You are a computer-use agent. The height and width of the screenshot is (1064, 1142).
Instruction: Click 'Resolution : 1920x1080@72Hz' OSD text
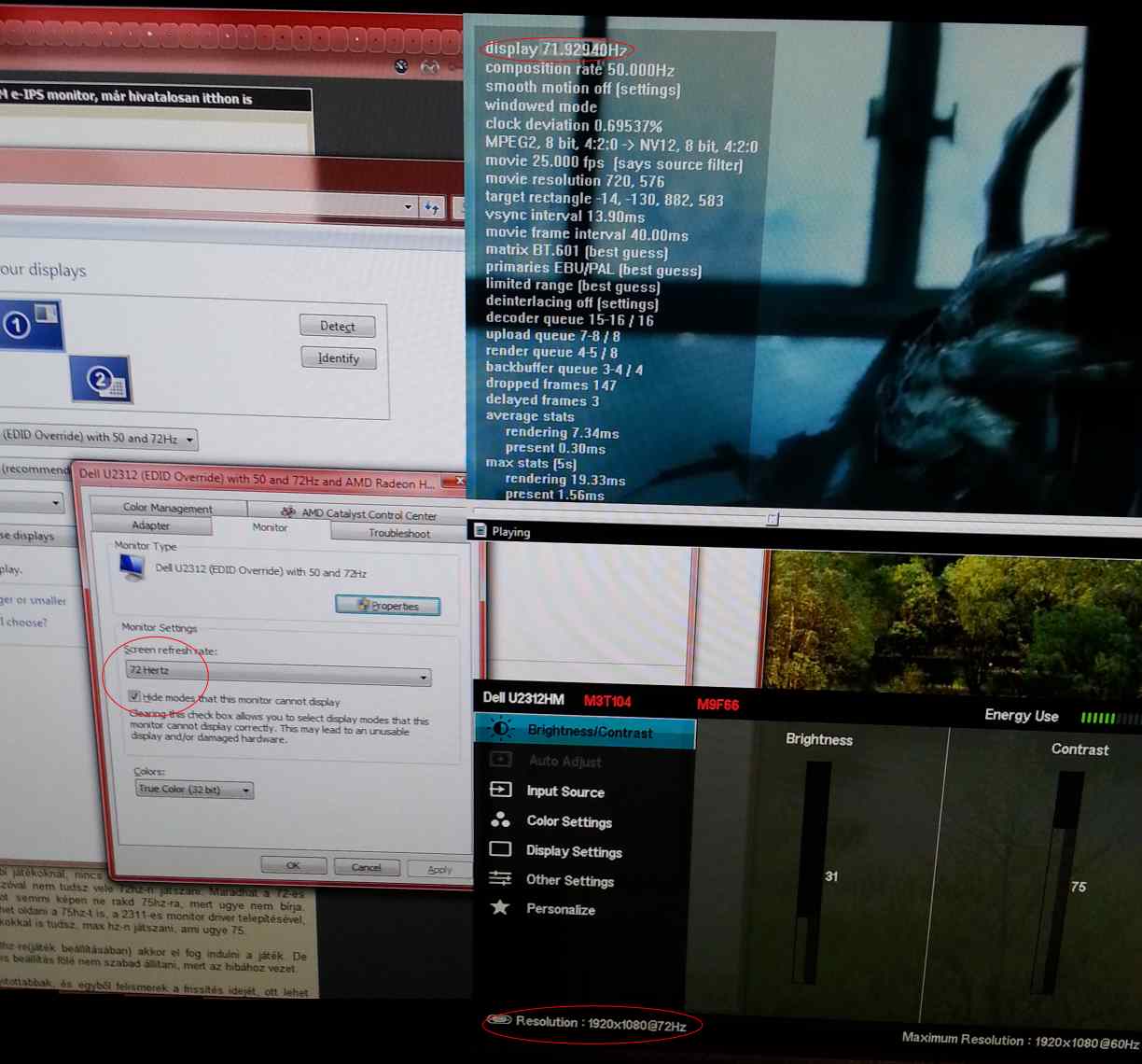point(601,1024)
